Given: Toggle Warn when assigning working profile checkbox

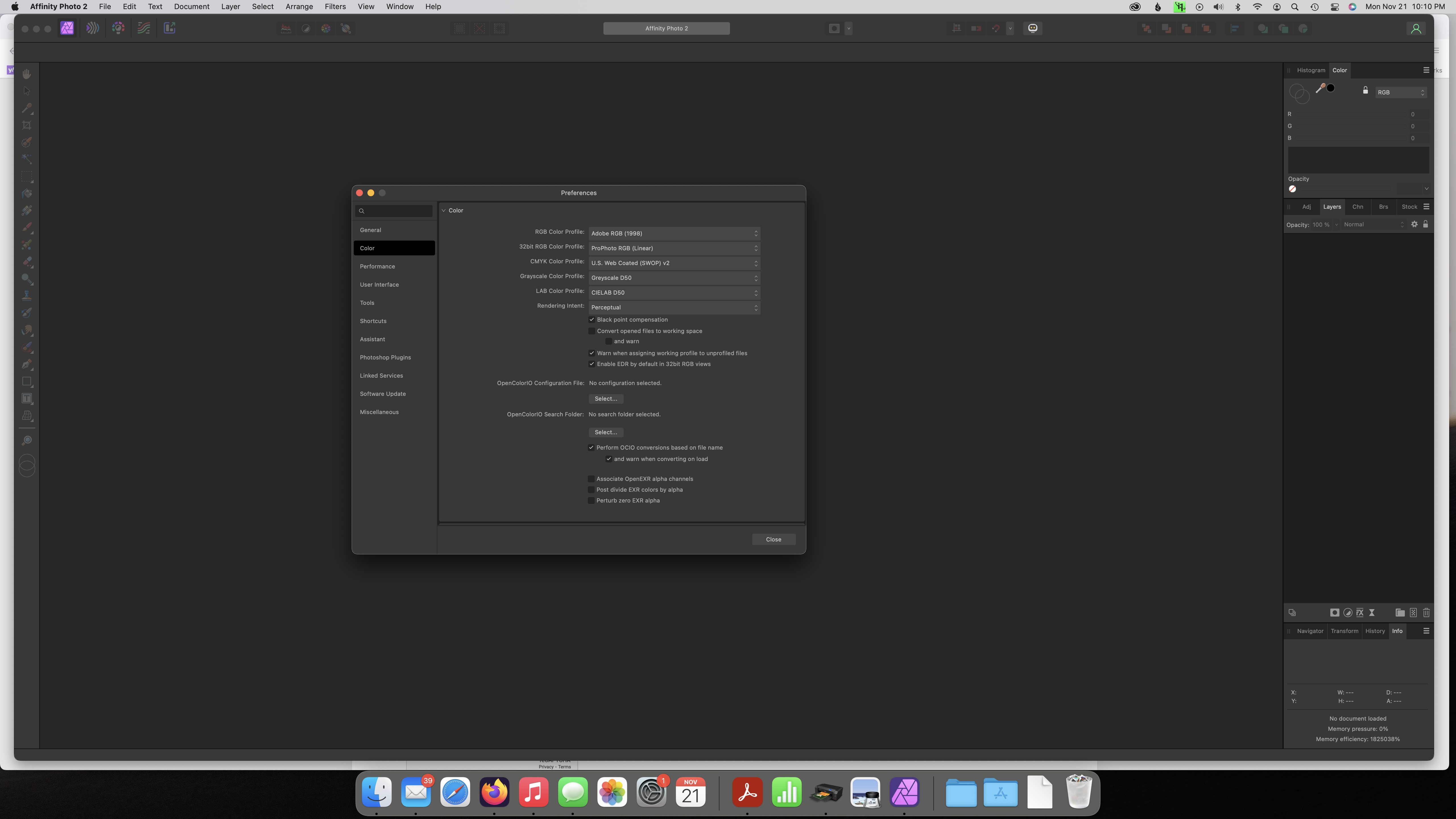Looking at the screenshot, I should pos(592,353).
